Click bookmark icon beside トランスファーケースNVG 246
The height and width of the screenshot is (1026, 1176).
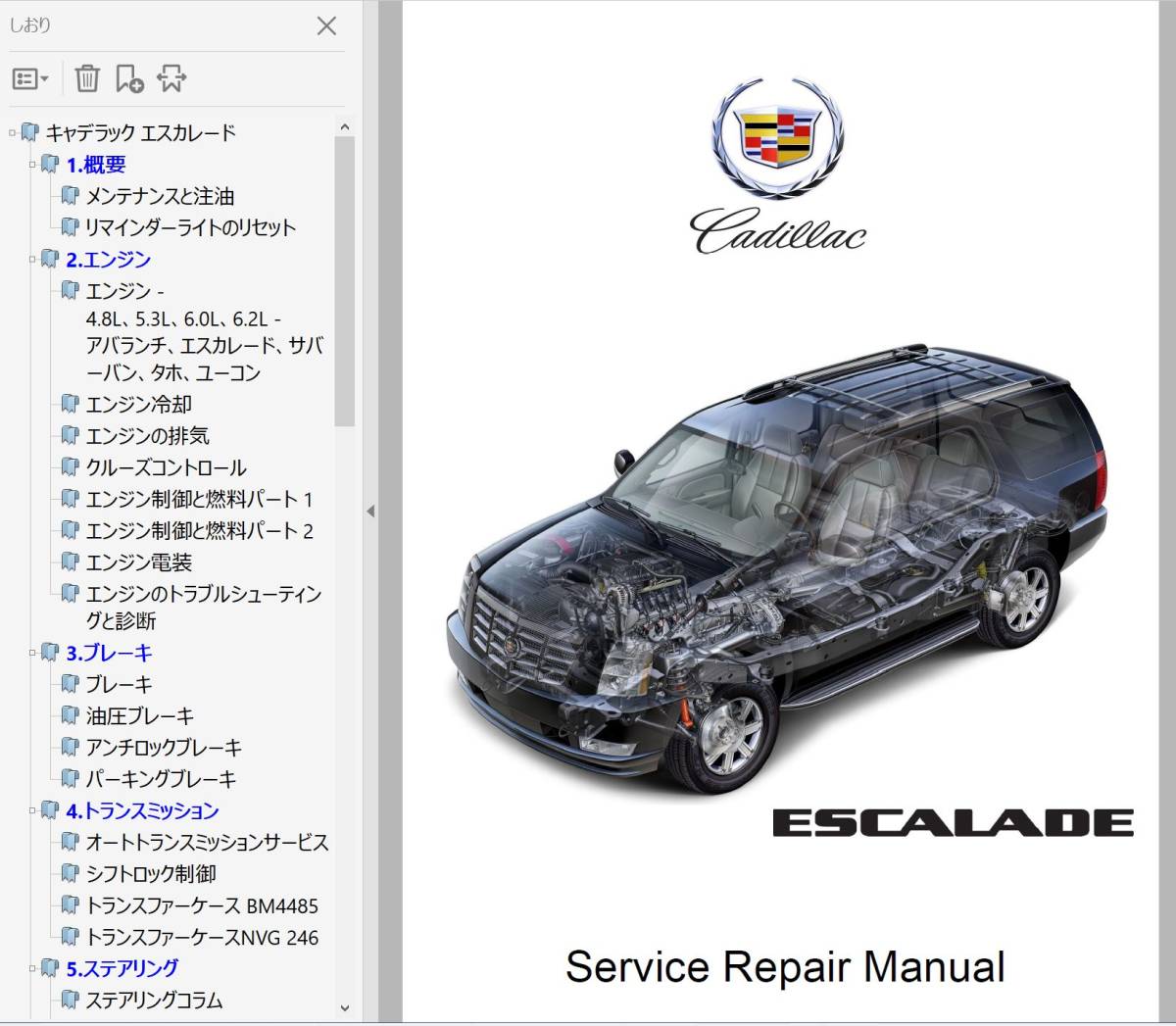coord(70,936)
